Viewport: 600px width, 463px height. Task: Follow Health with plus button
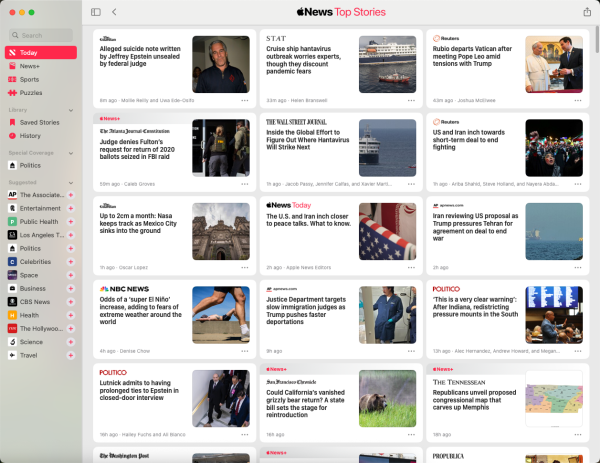pyautogui.click(x=71, y=316)
